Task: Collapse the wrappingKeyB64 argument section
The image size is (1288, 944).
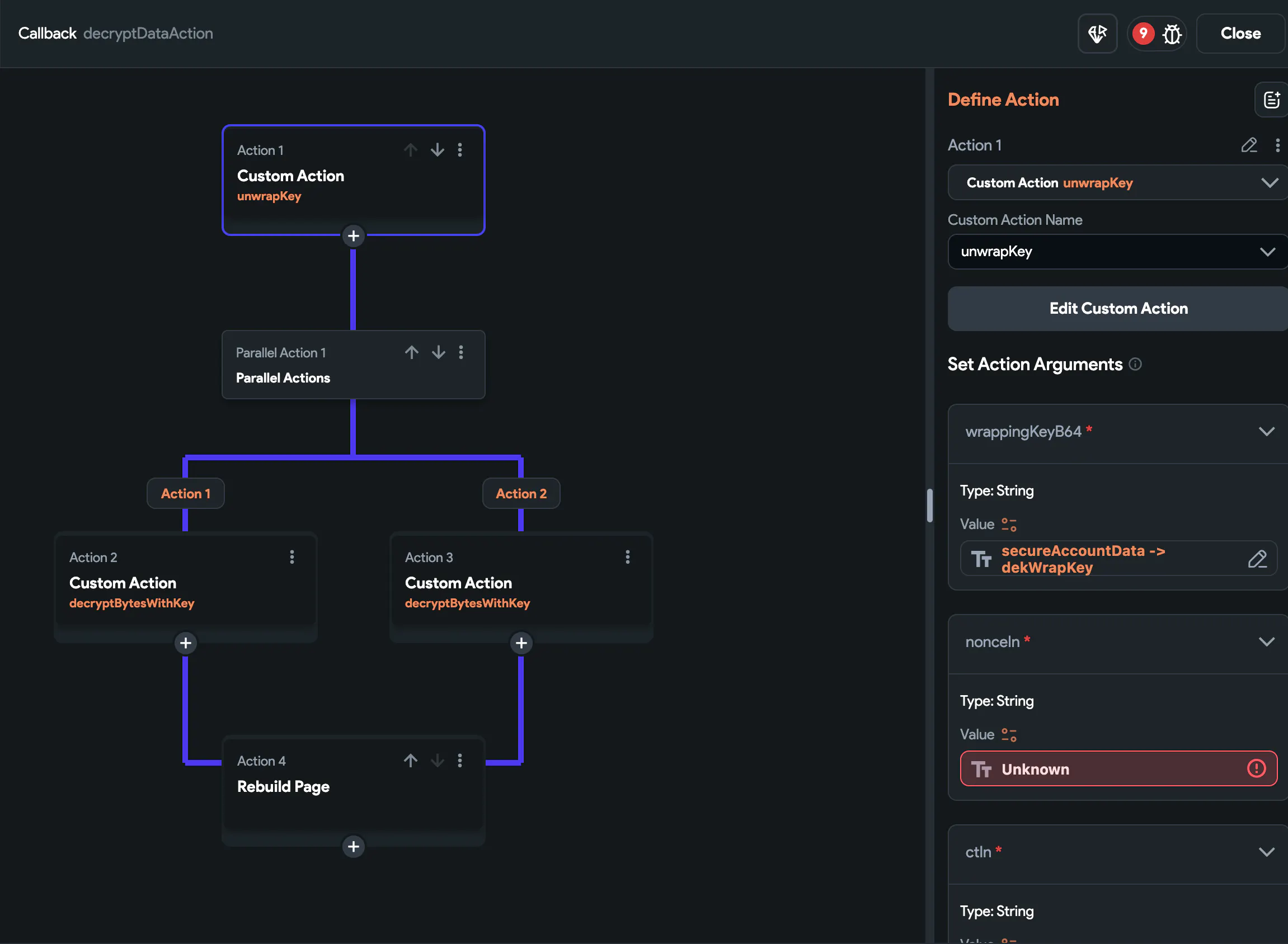Action: click(1267, 431)
